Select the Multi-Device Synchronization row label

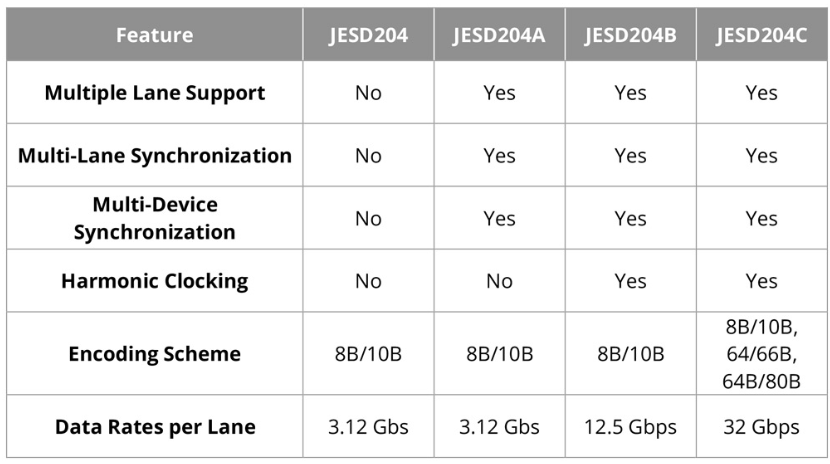pos(155,218)
